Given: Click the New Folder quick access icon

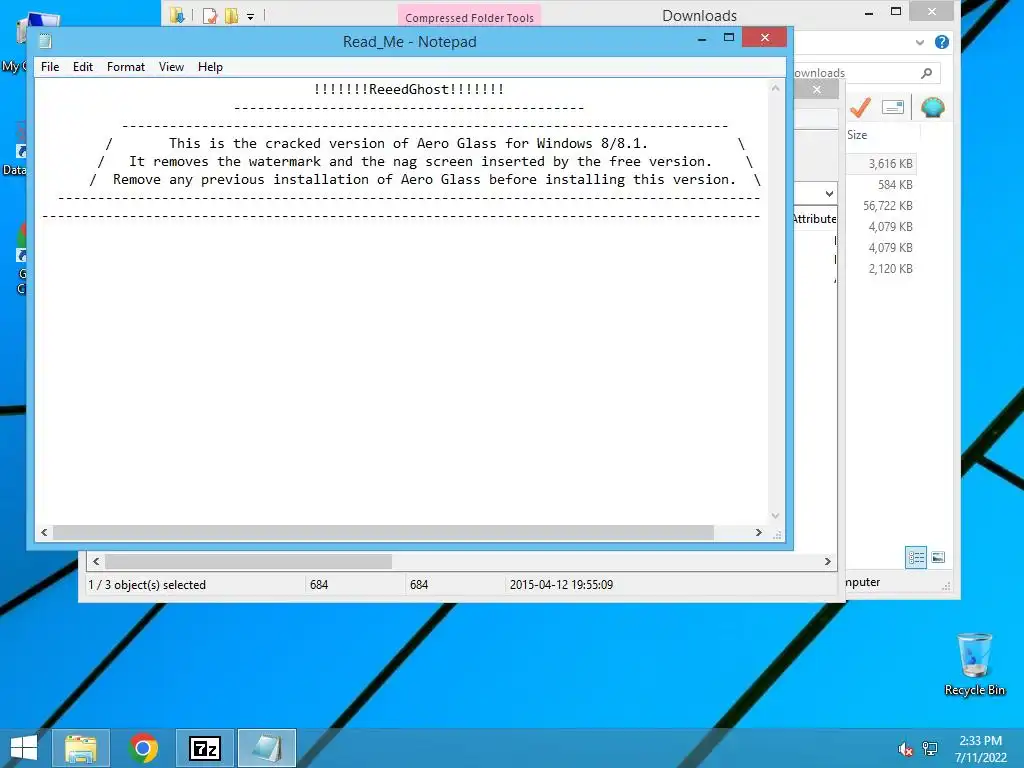Looking at the screenshot, I should pyautogui.click(x=231, y=16).
